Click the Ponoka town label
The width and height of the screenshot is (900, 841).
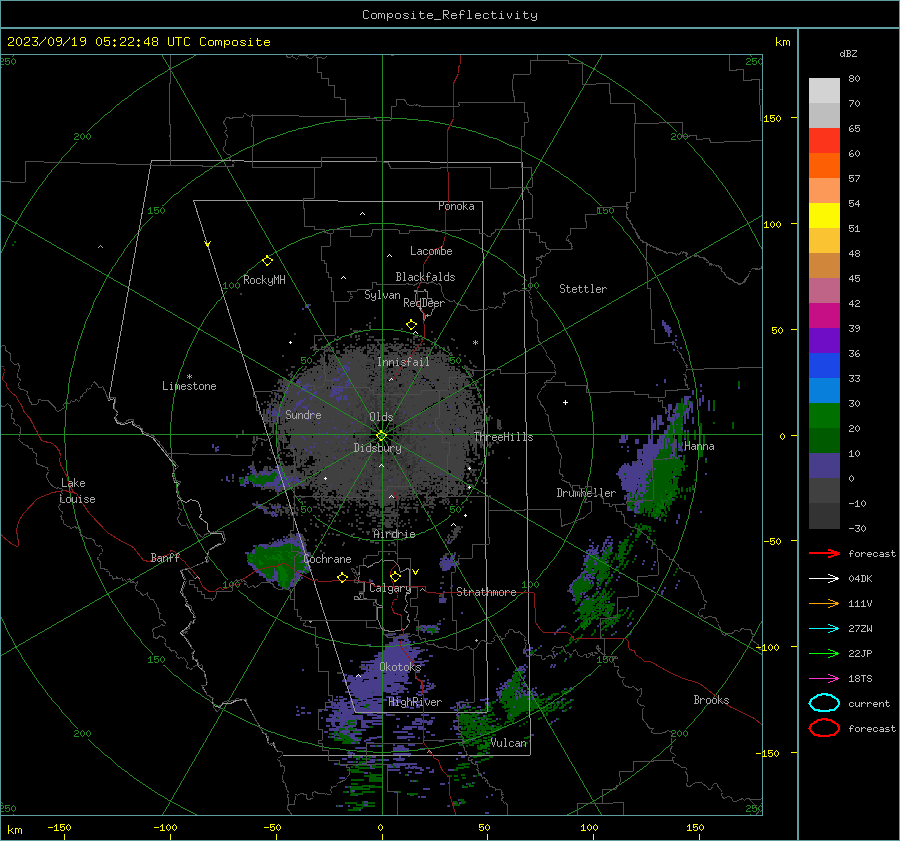point(456,206)
